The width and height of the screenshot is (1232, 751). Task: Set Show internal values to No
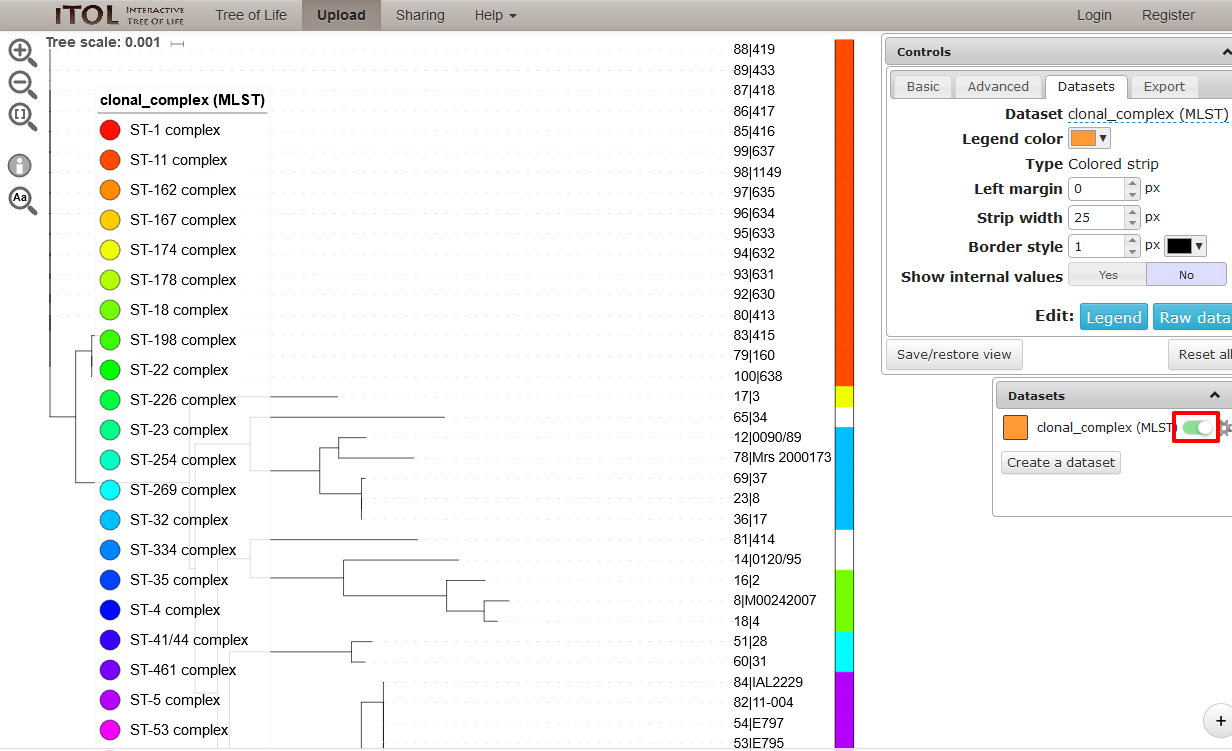point(1186,275)
